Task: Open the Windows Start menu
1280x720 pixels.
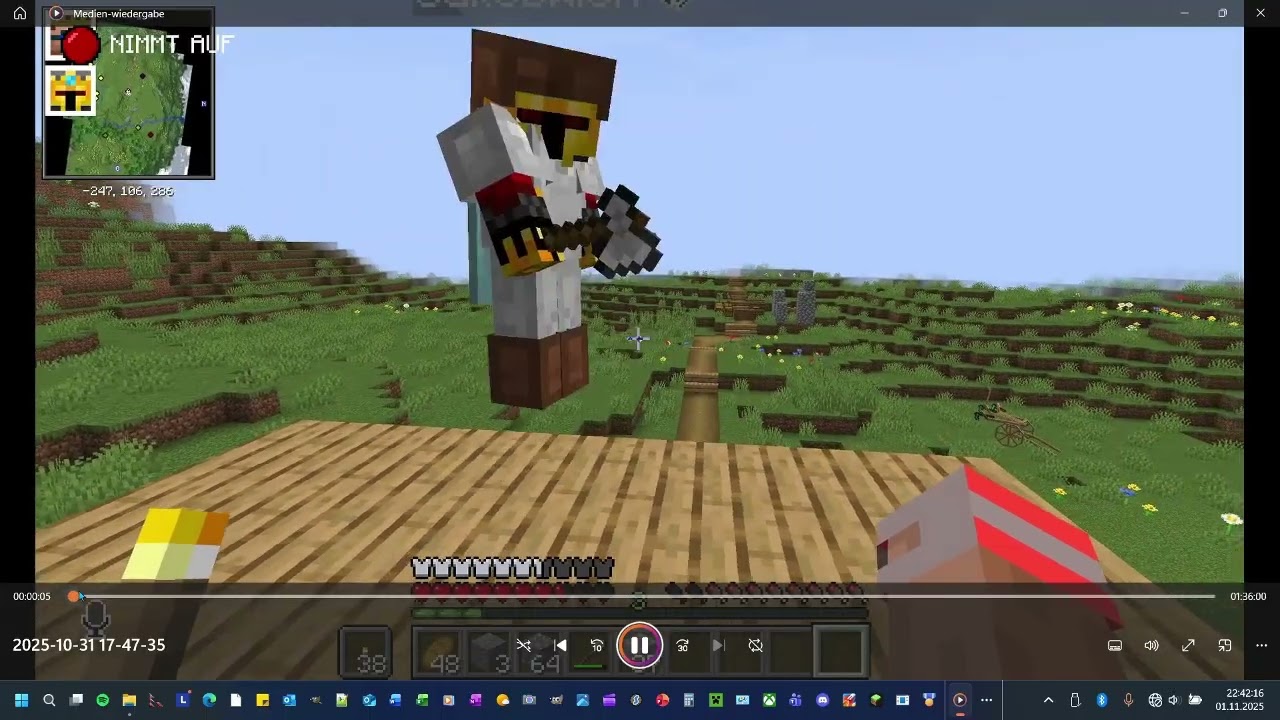Action: pos(21,700)
